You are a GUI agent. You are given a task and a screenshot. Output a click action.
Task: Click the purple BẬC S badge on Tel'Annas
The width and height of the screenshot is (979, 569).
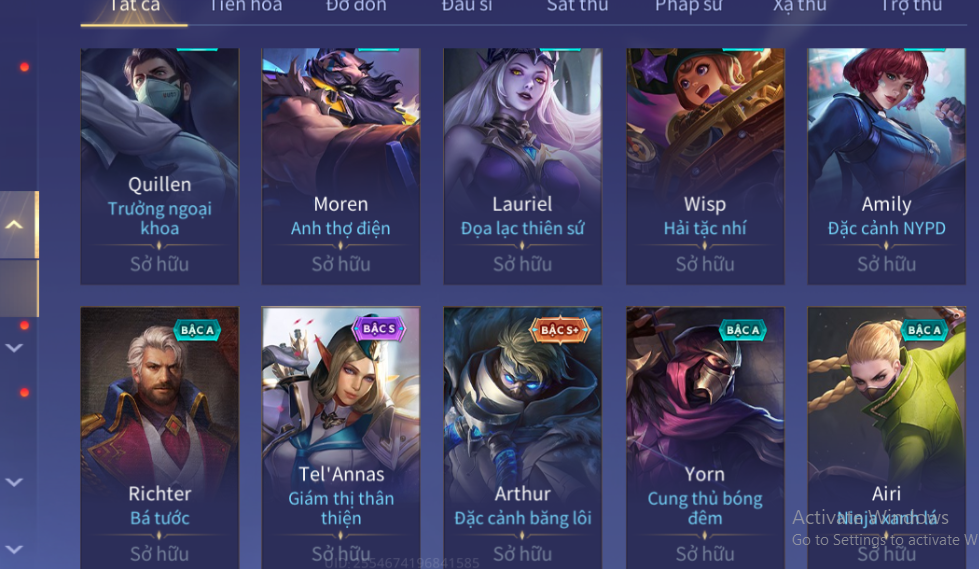pos(379,329)
